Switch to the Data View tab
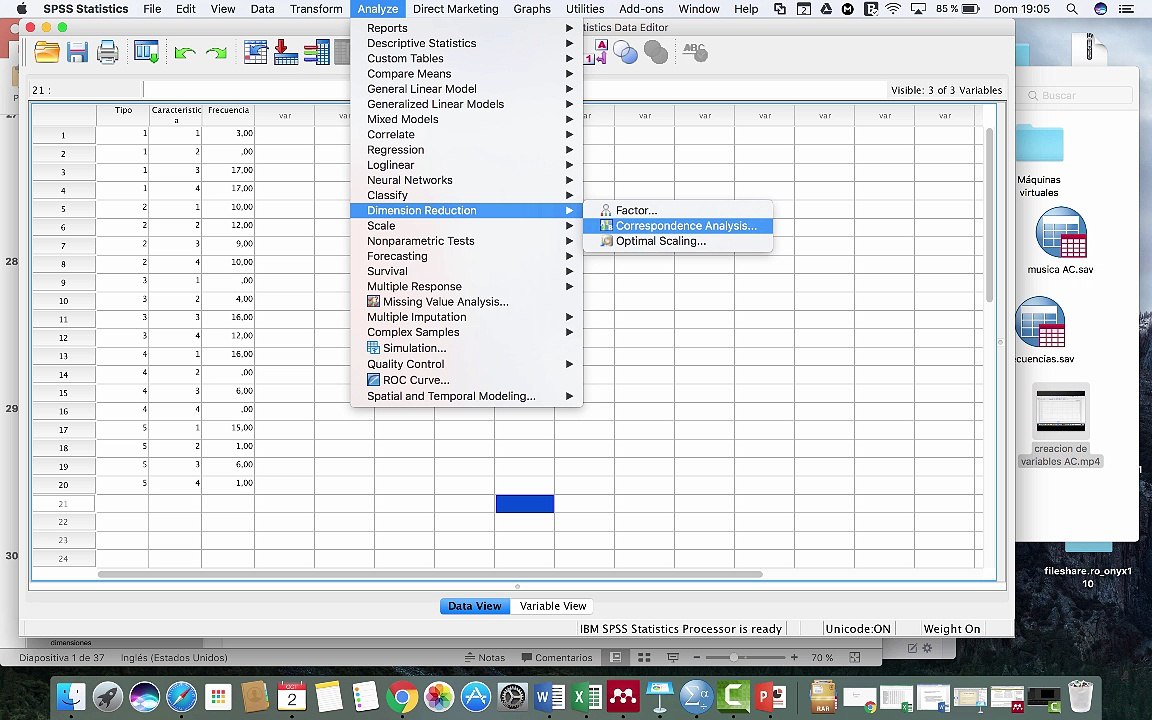1152x720 pixels. point(475,606)
